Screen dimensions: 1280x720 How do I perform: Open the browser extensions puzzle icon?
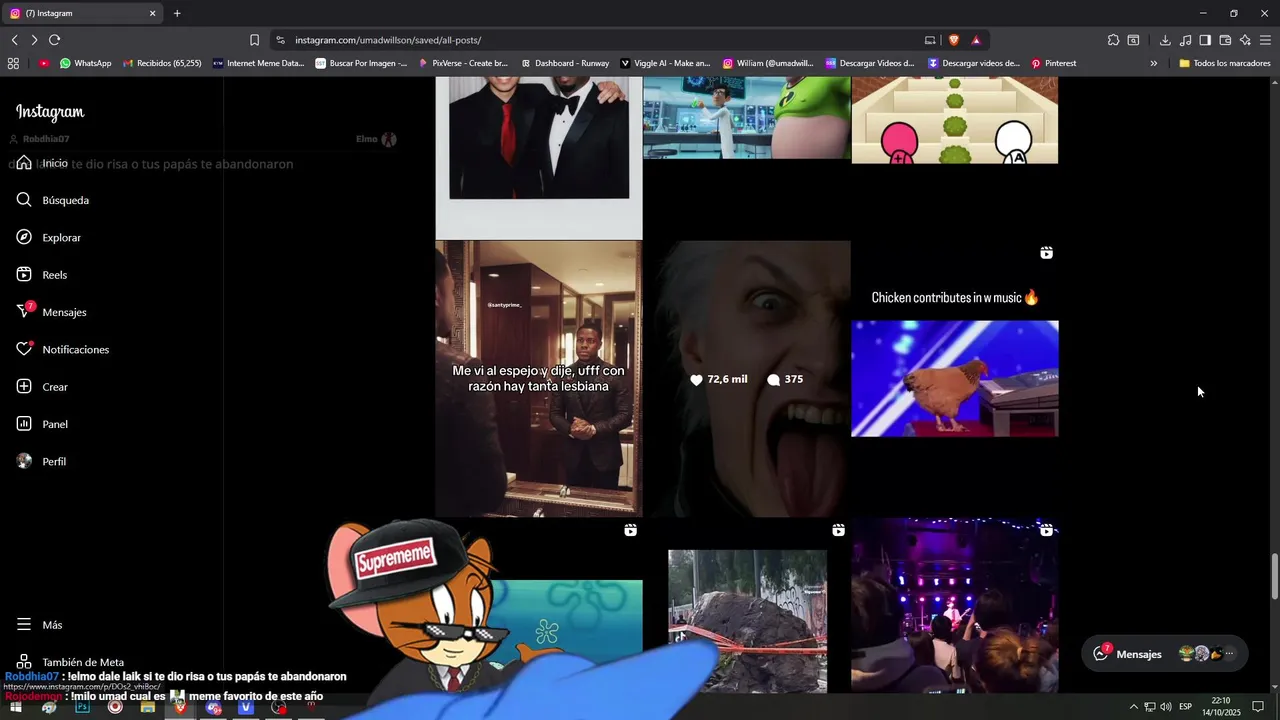[1113, 40]
